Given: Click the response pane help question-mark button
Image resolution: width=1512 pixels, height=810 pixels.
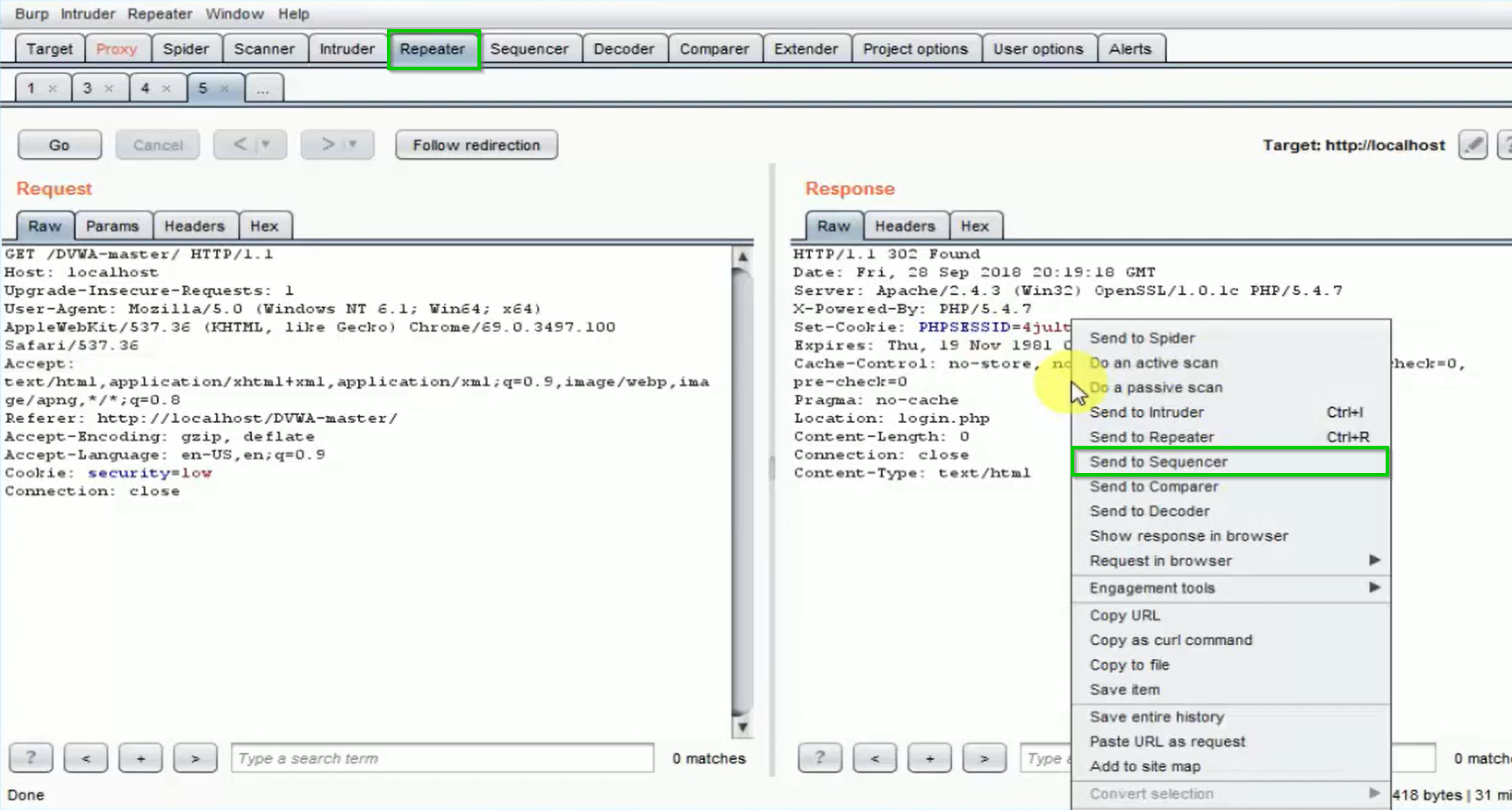Looking at the screenshot, I should pyautogui.click(x=820, y=757).
